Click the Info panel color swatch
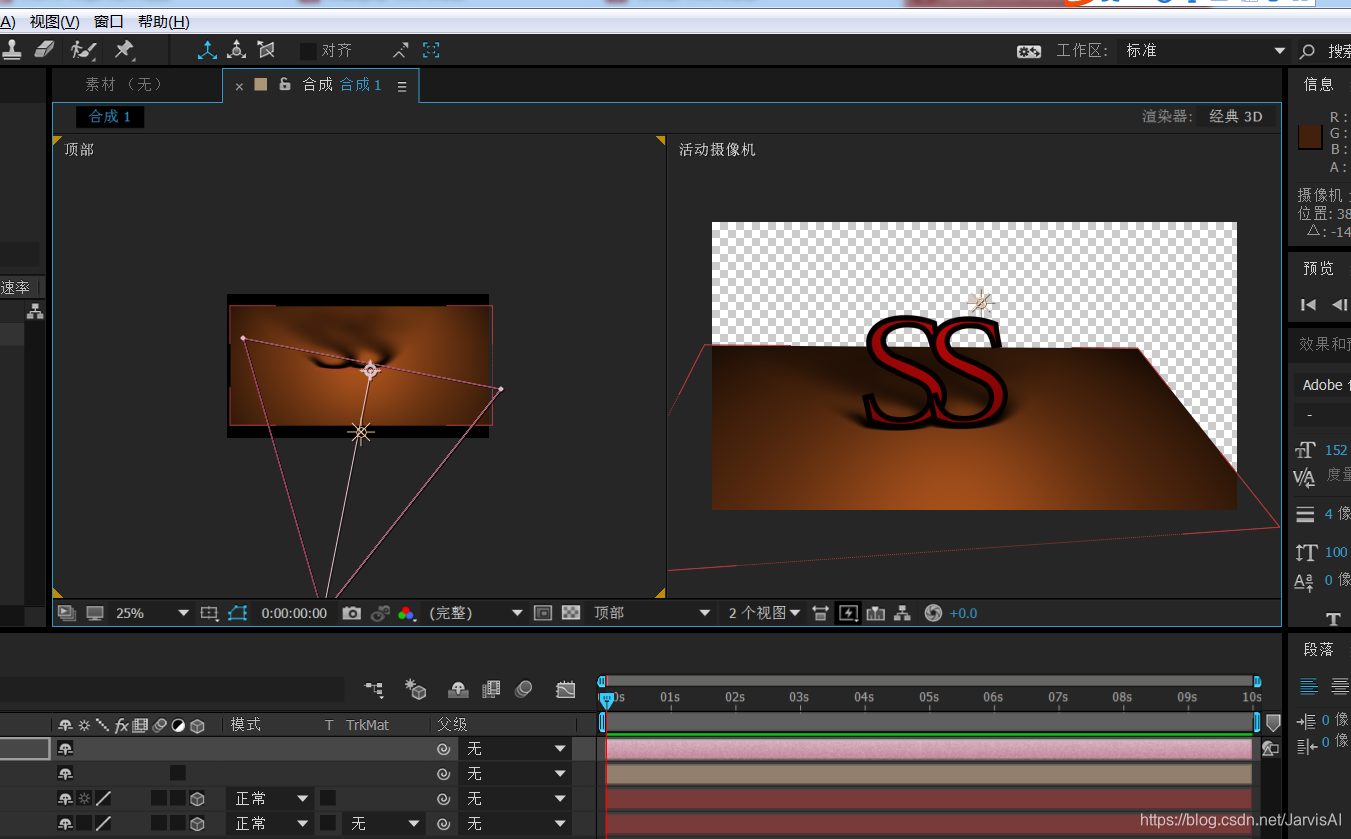Screen dimensions: 1351x839 pyautogui.click(x=1310, y=137)
